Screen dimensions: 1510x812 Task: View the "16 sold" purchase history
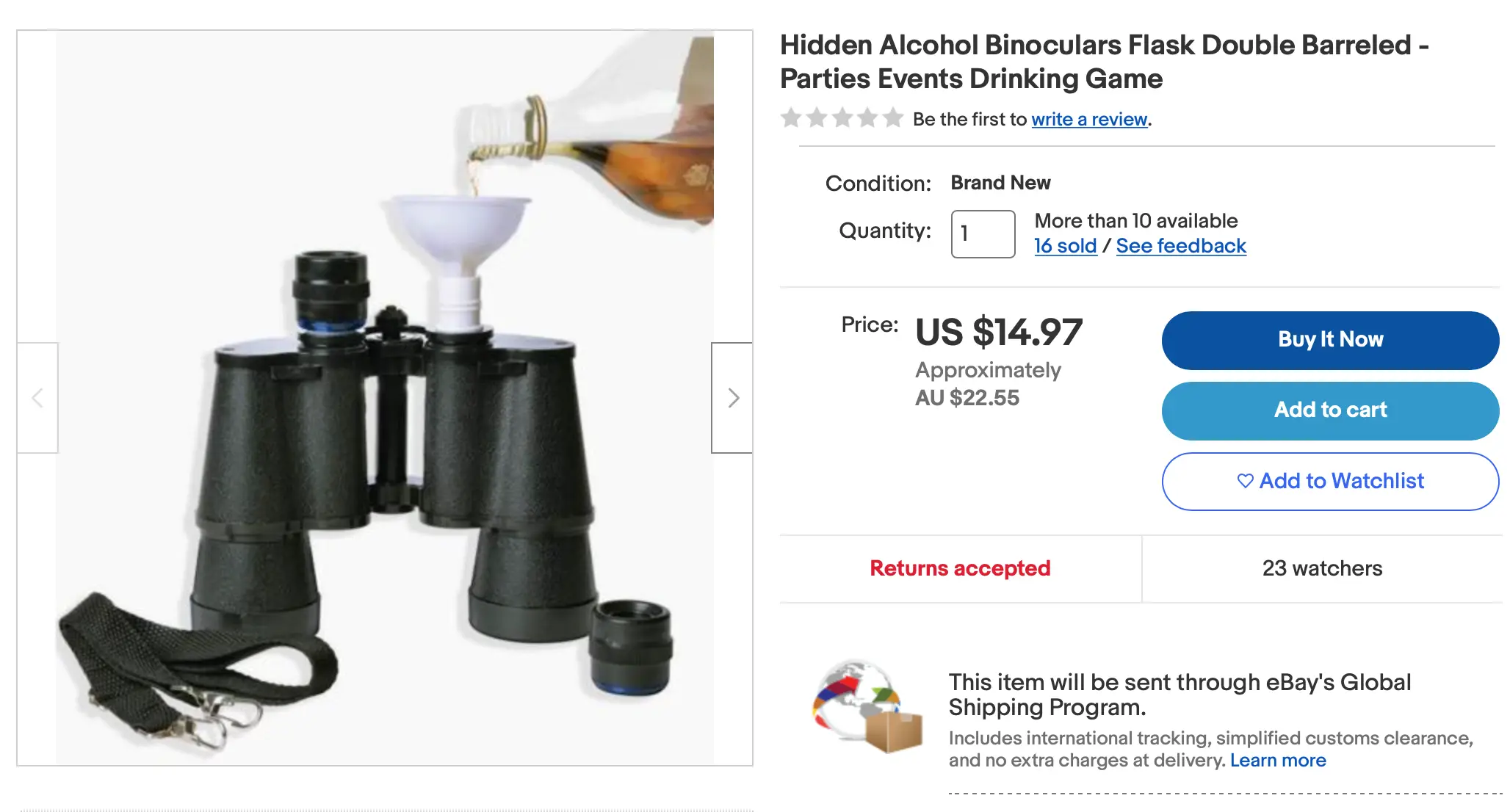pos(1065,246)
